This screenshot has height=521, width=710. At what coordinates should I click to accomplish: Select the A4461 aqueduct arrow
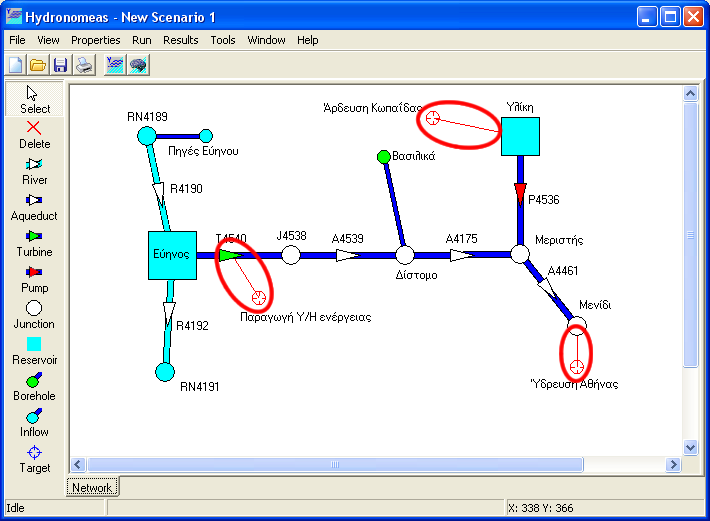pos(547,287)
